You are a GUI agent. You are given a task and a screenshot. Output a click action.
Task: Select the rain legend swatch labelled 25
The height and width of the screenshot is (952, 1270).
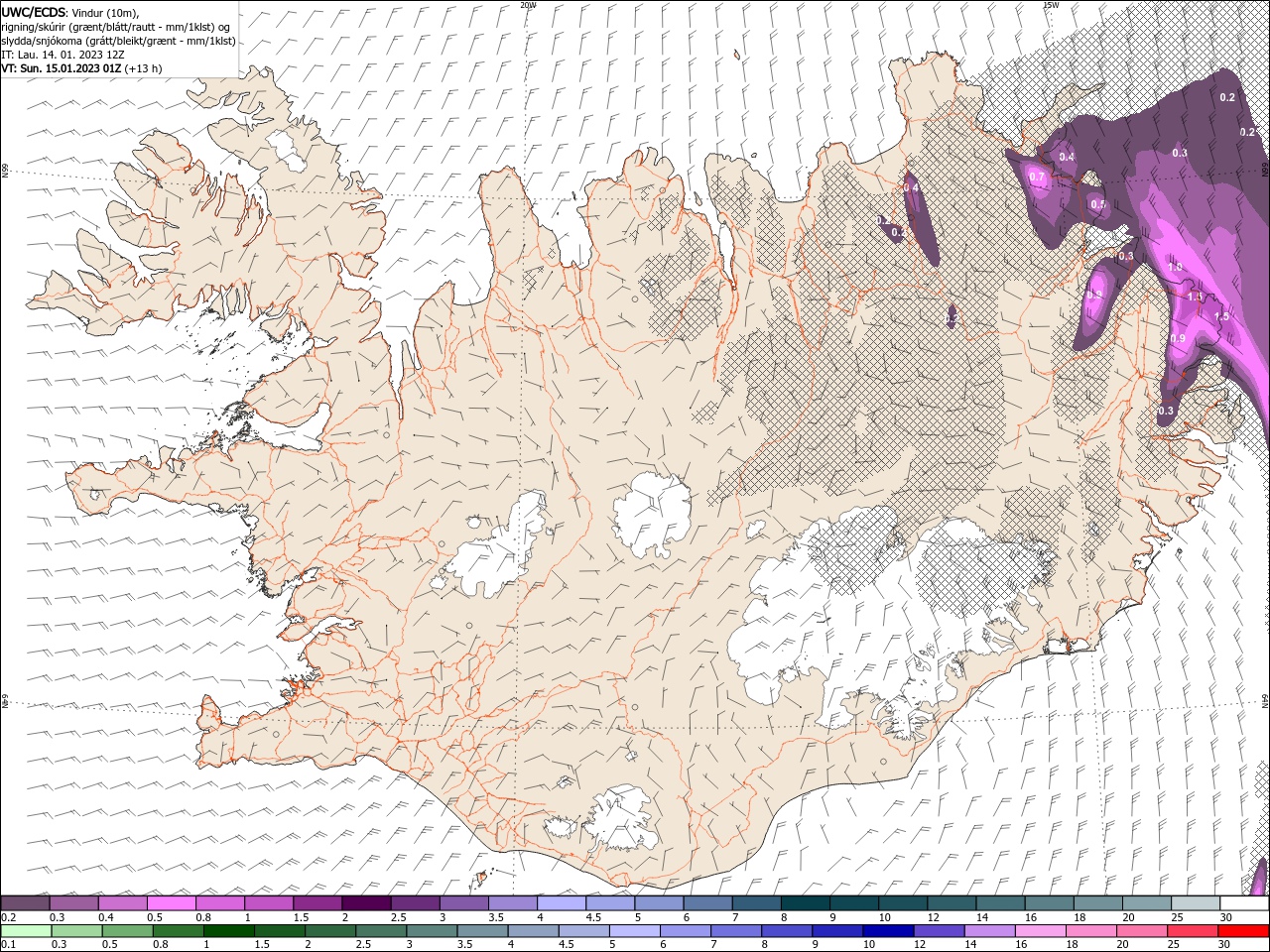click(1193, 931)
